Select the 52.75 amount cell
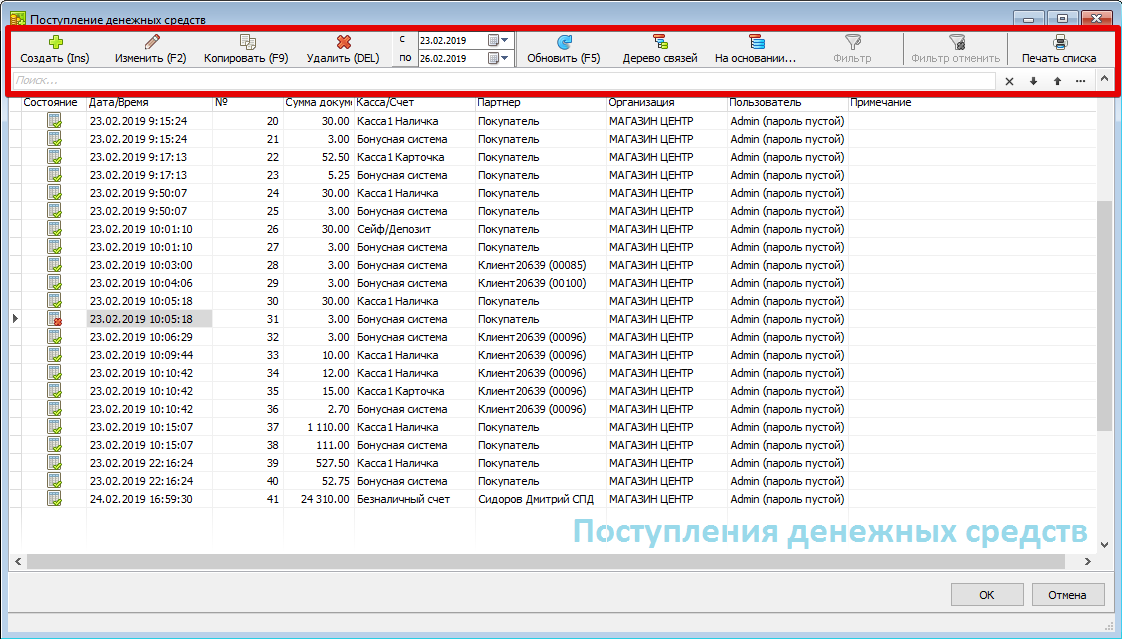 pyautogui.click(x=318, y=481)
